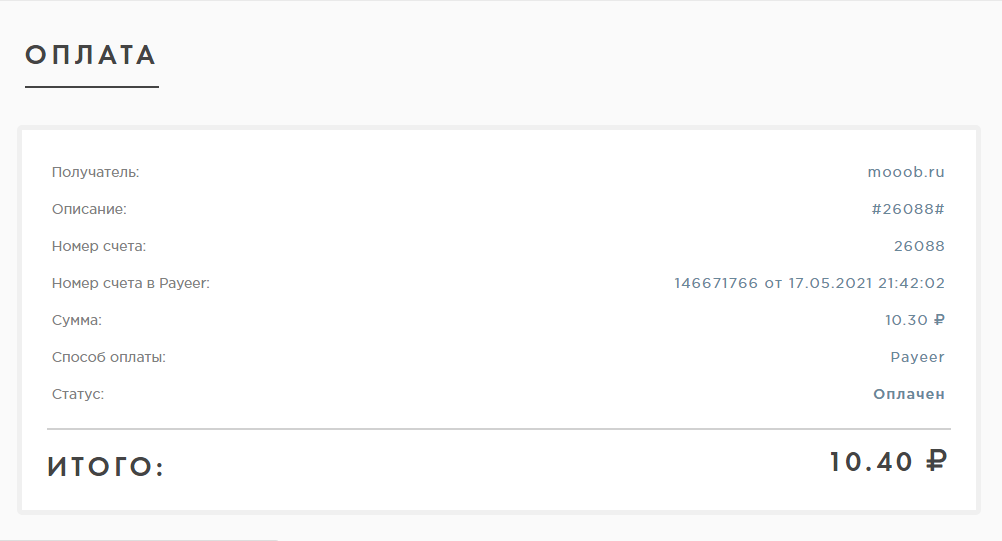The height and width of the screenshot is (541, 1002).
Task: Click the Payeer payment method value
Action: click(x=917, y=357)
